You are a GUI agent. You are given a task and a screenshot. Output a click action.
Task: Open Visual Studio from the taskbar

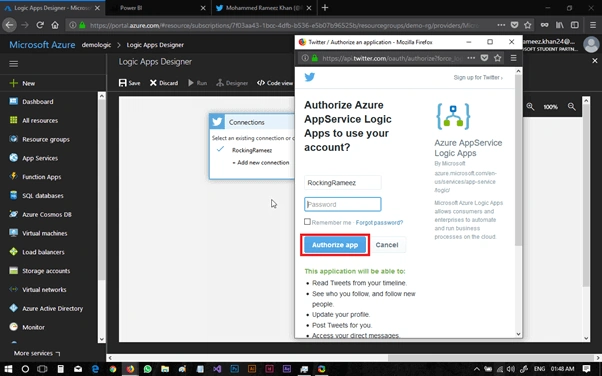pos(217,369)
